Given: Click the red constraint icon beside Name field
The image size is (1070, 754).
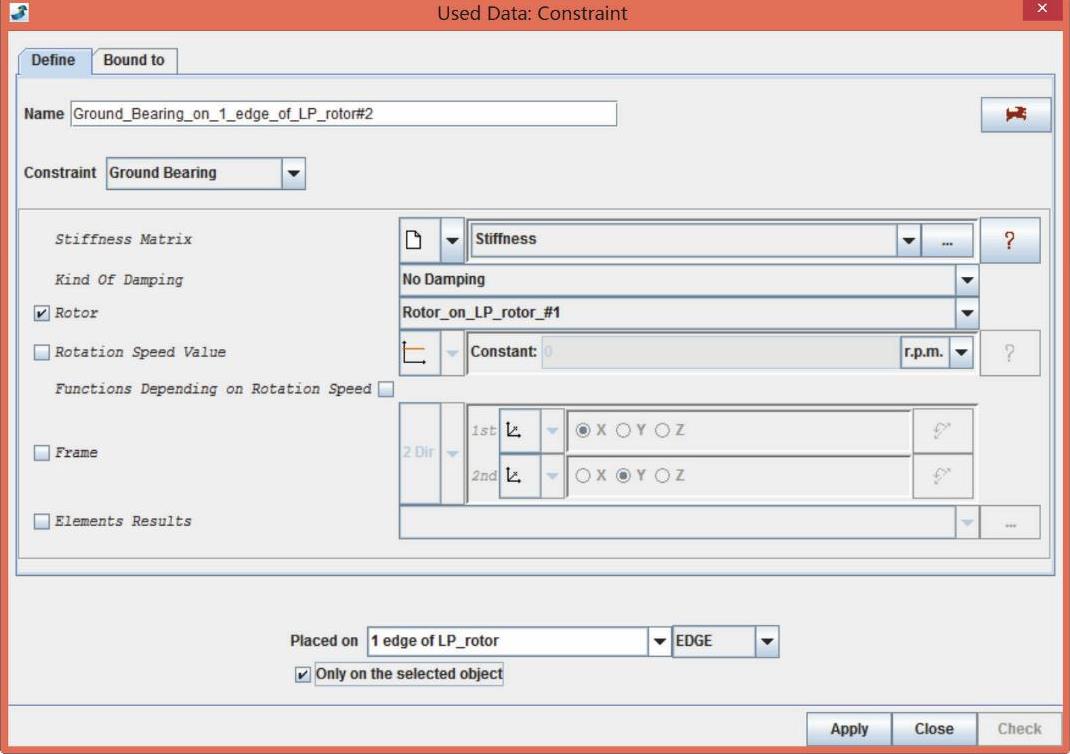Looking at the screenshot, I should (1015, 115).
